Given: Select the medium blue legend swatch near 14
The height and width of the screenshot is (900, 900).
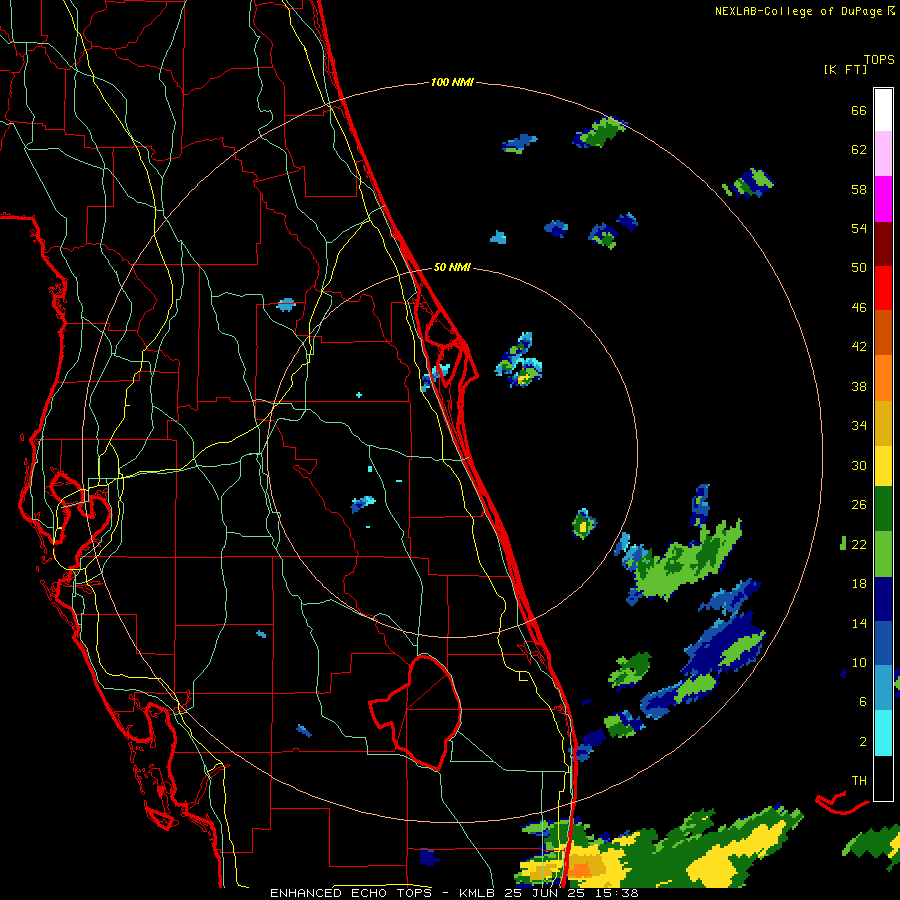Looking at the screenshot, I should 883,643.
